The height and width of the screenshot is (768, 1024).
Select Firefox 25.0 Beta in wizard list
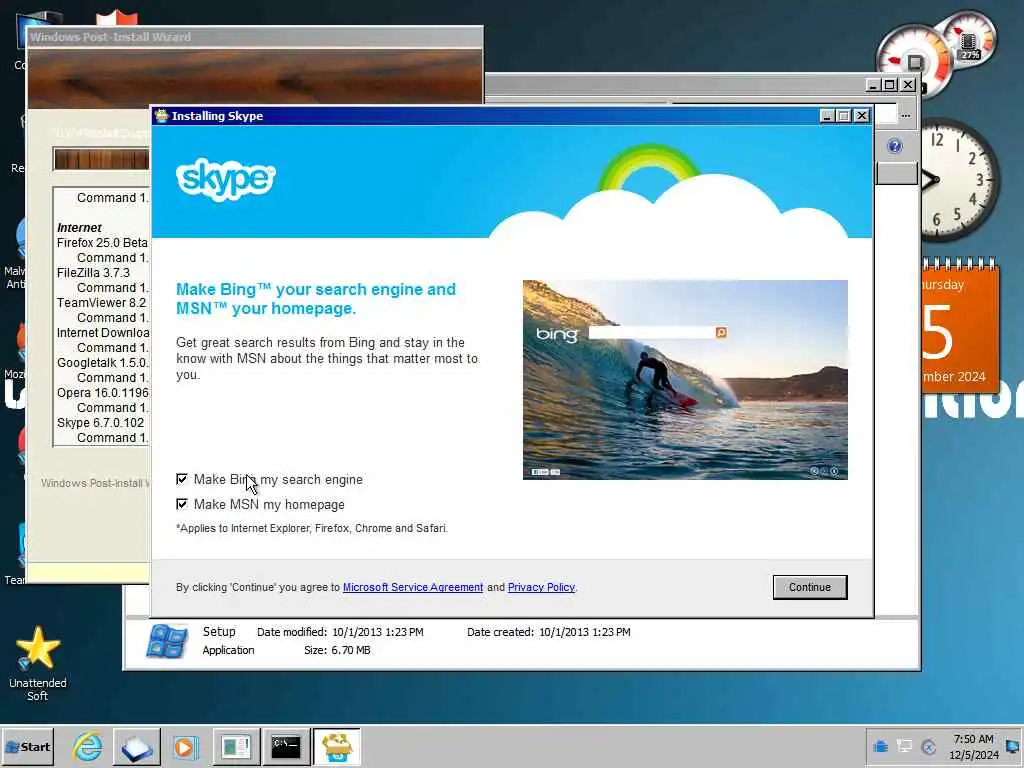[102, 243]
